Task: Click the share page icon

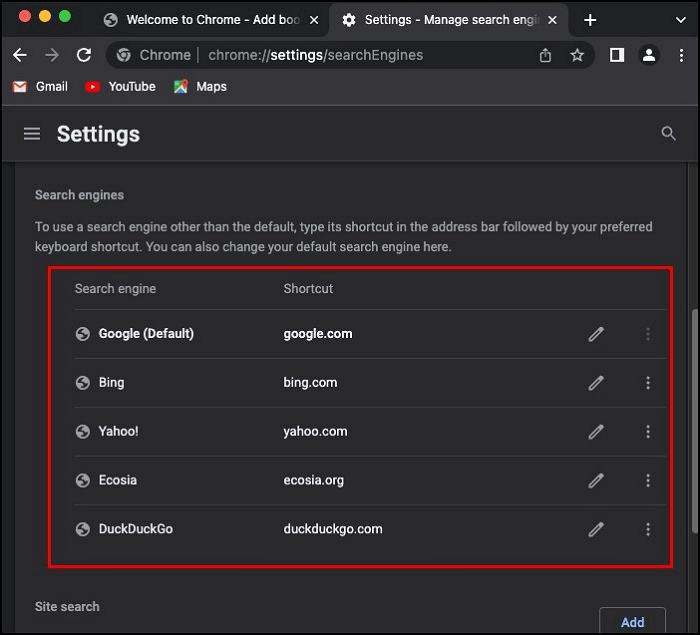Action: tap(545, 56)
